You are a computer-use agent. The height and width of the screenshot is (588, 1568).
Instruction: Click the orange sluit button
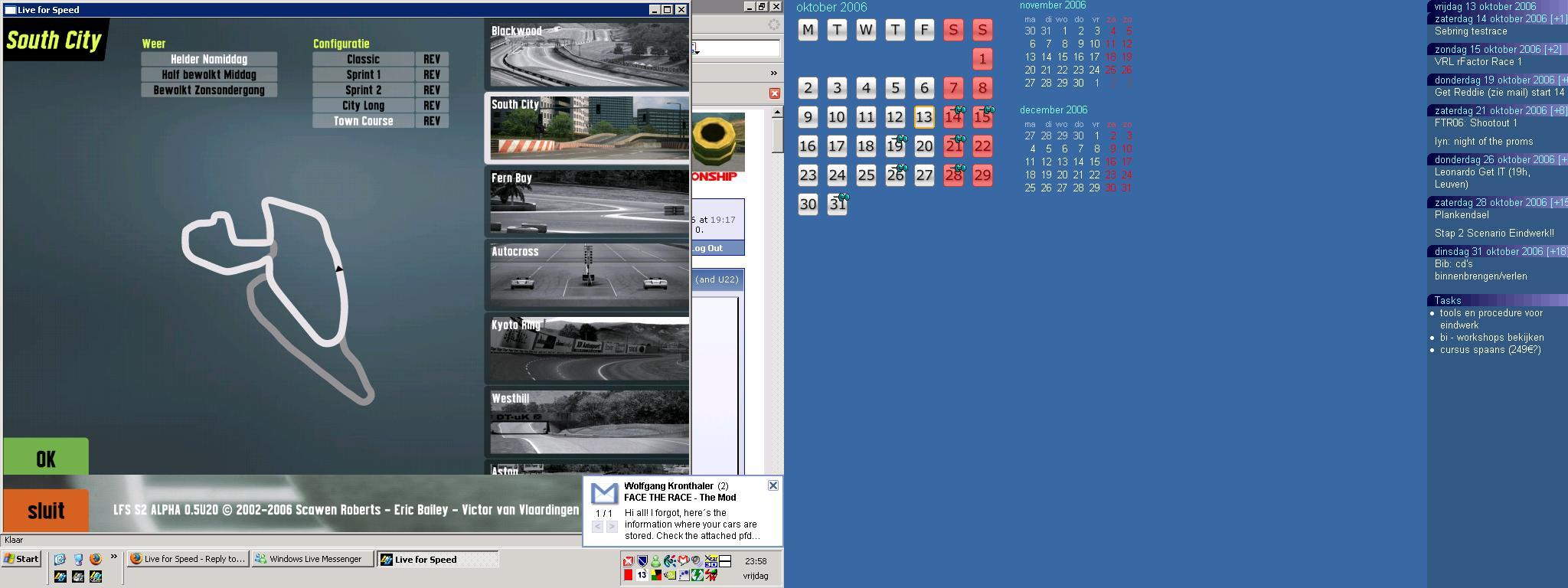click(46, 510)
